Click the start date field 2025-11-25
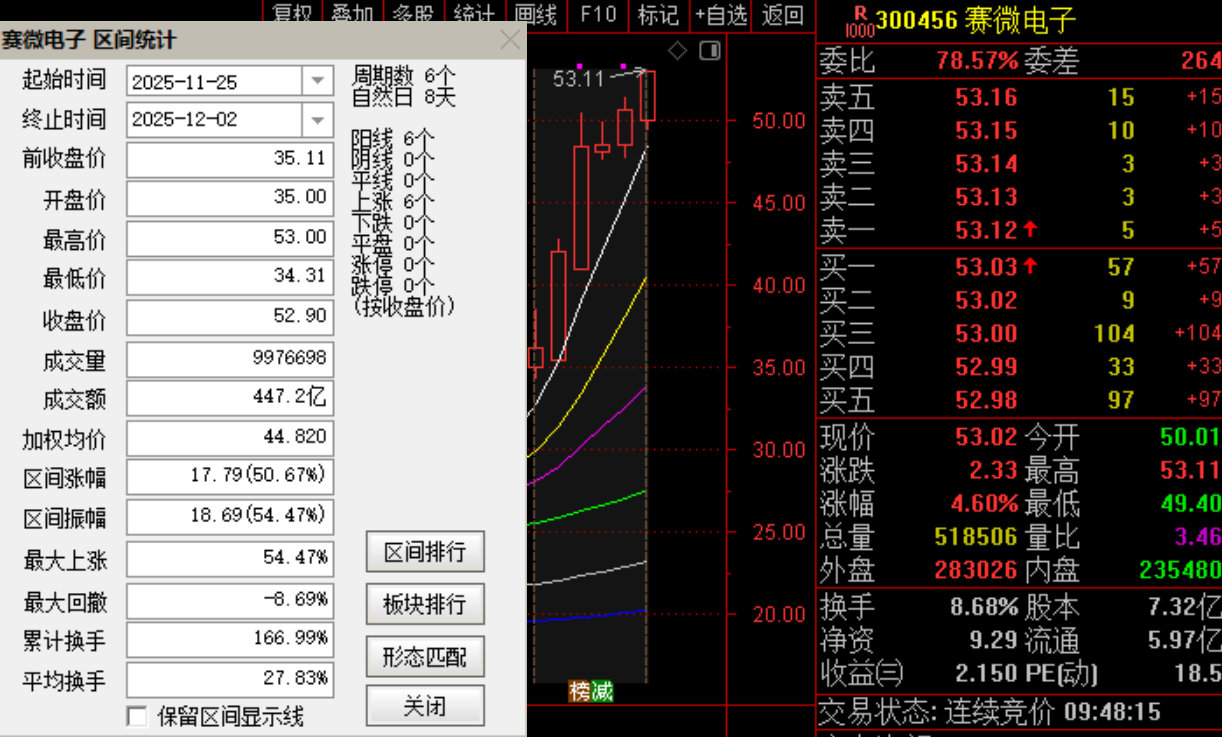Image resolution: width=1222 pixels, height=737 pixels. pyautogui.click(x=215, y=81)
